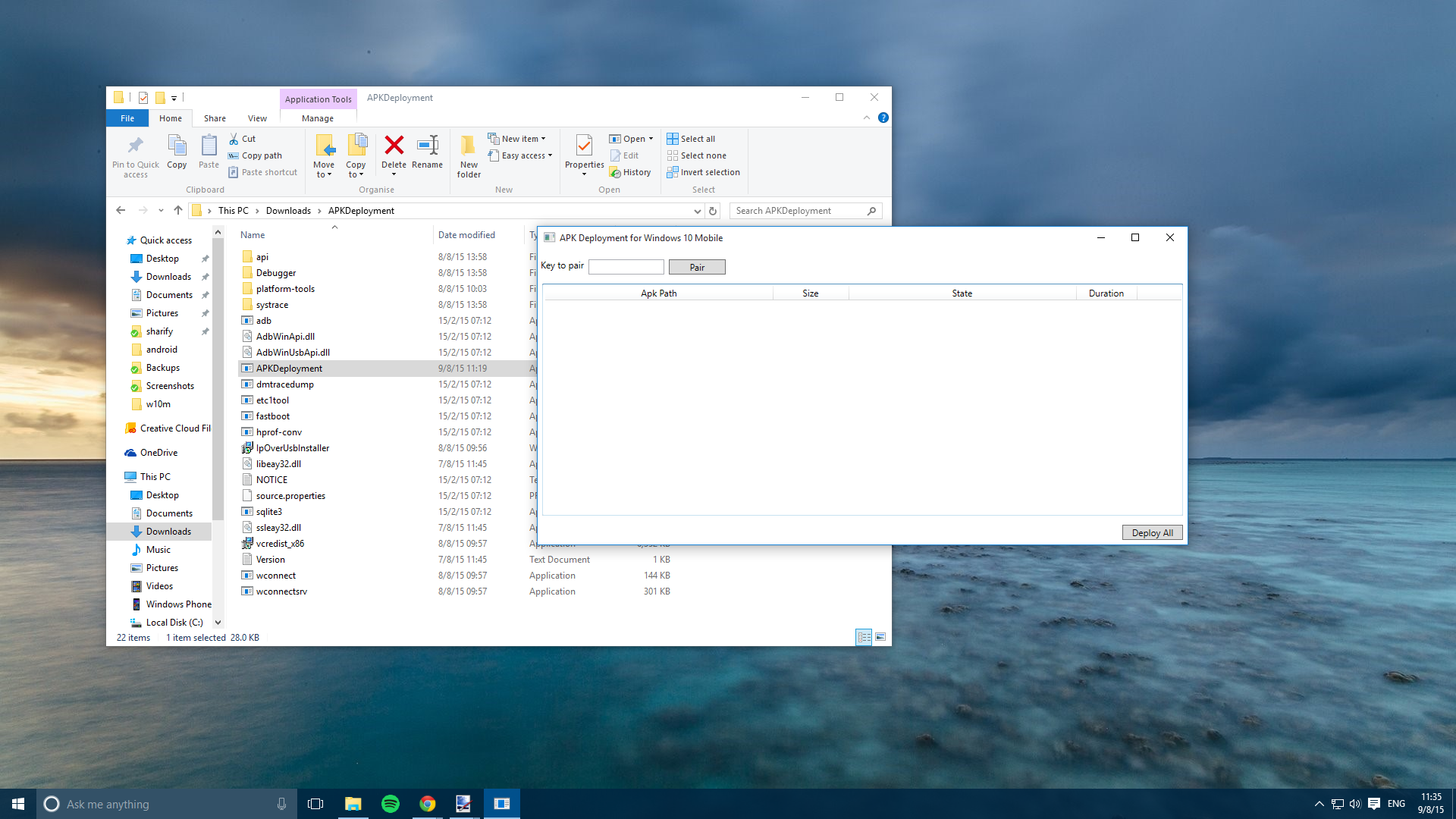1456x819 pixels.
Task: Switch to the View tab in ribbon
Action: [x=258, y=118]
